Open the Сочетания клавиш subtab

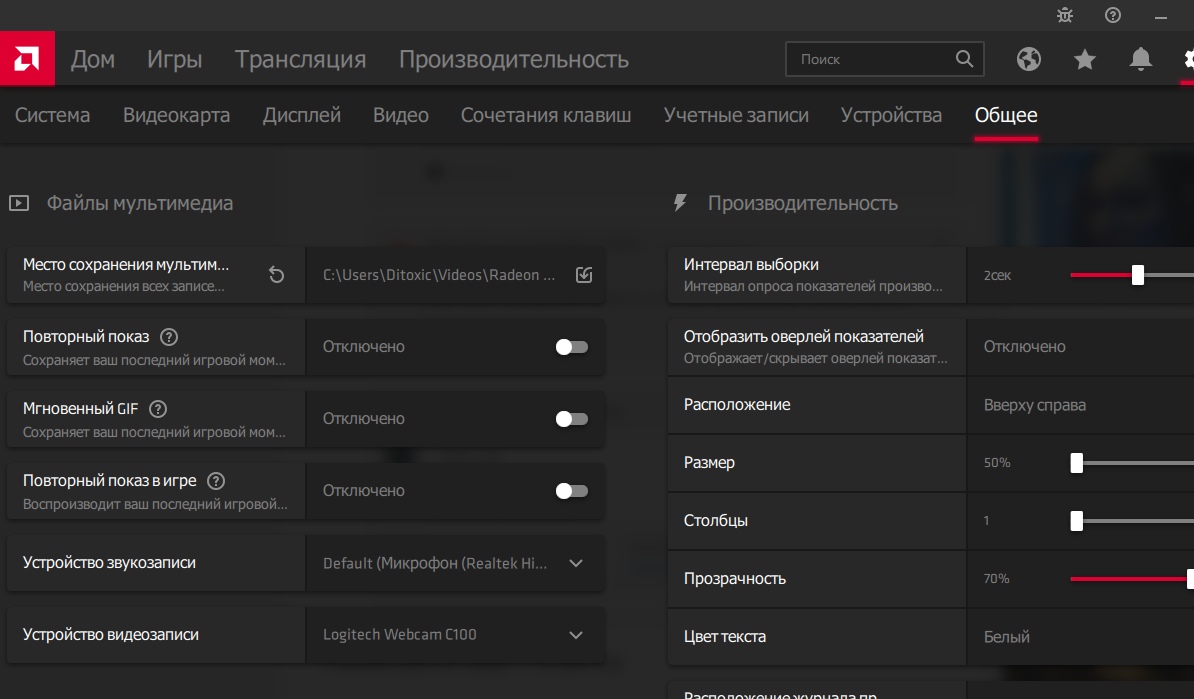point(546,115)
